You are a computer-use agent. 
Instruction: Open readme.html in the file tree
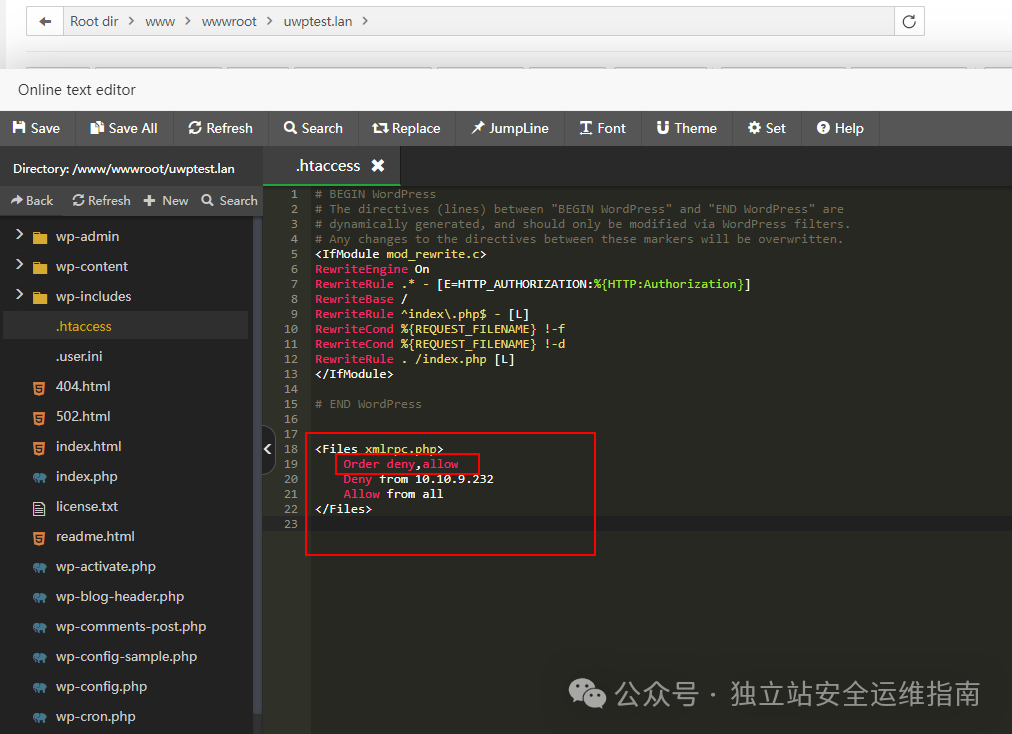point(95,536)
